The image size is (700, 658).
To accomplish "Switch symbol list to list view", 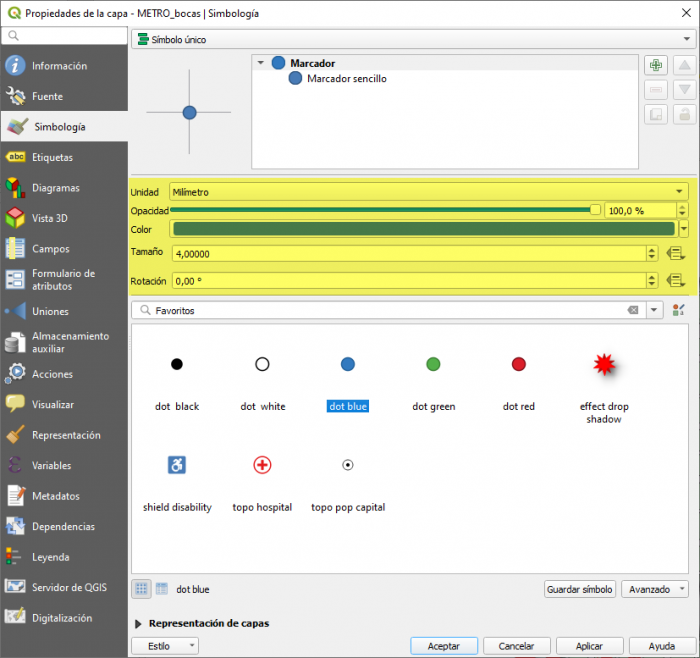I will pos(162,589).
